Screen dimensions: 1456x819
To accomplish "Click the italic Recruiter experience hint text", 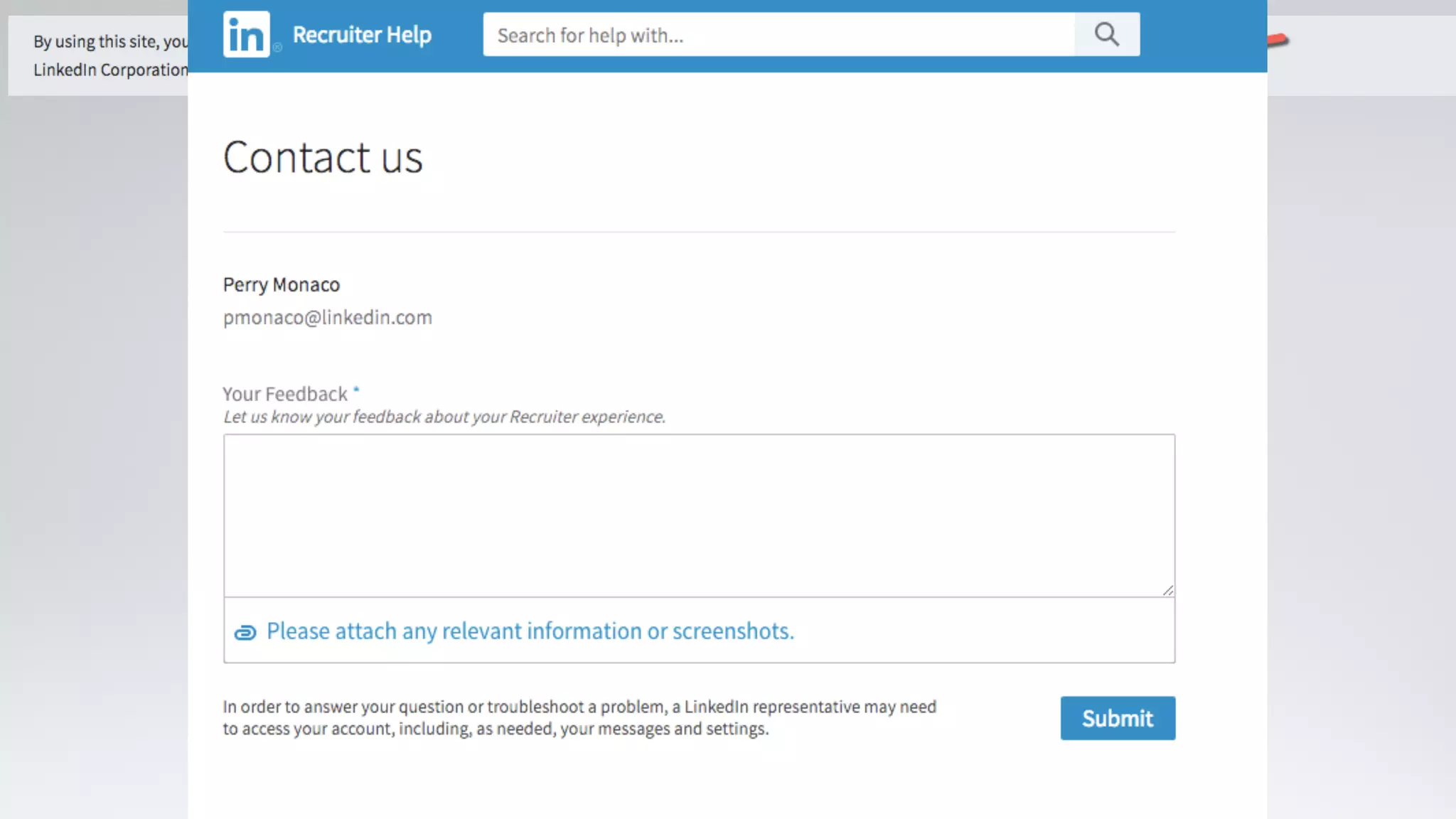I will point(444,417).
